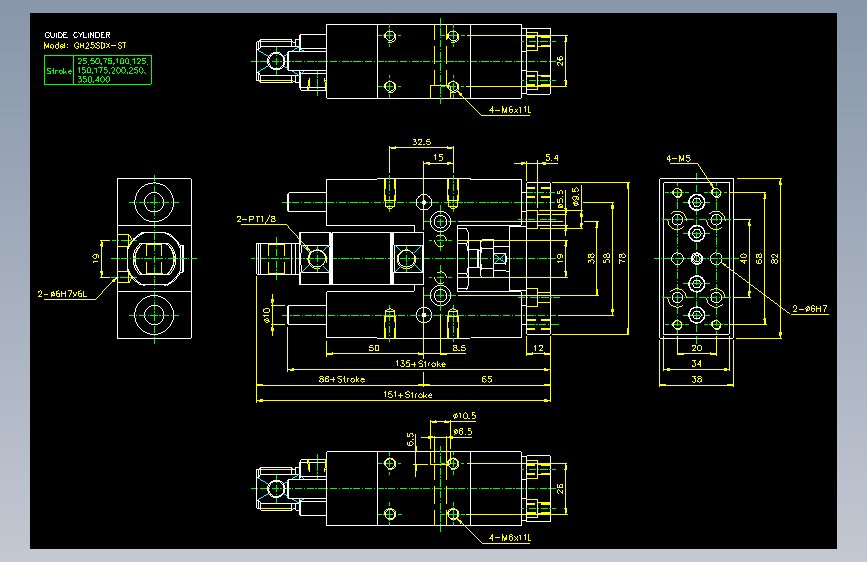Click the 26 dimension in the bottom view

click(x=560, y=488)
